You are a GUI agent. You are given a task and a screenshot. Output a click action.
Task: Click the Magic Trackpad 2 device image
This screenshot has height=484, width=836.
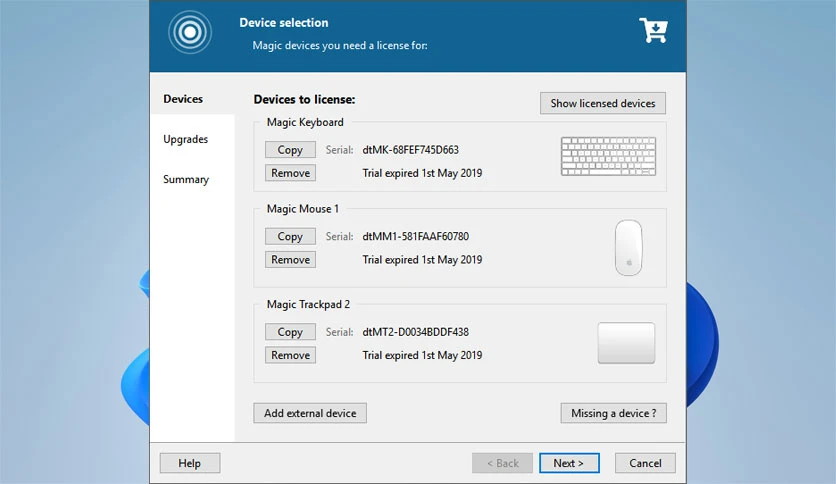tap(626, 343)
